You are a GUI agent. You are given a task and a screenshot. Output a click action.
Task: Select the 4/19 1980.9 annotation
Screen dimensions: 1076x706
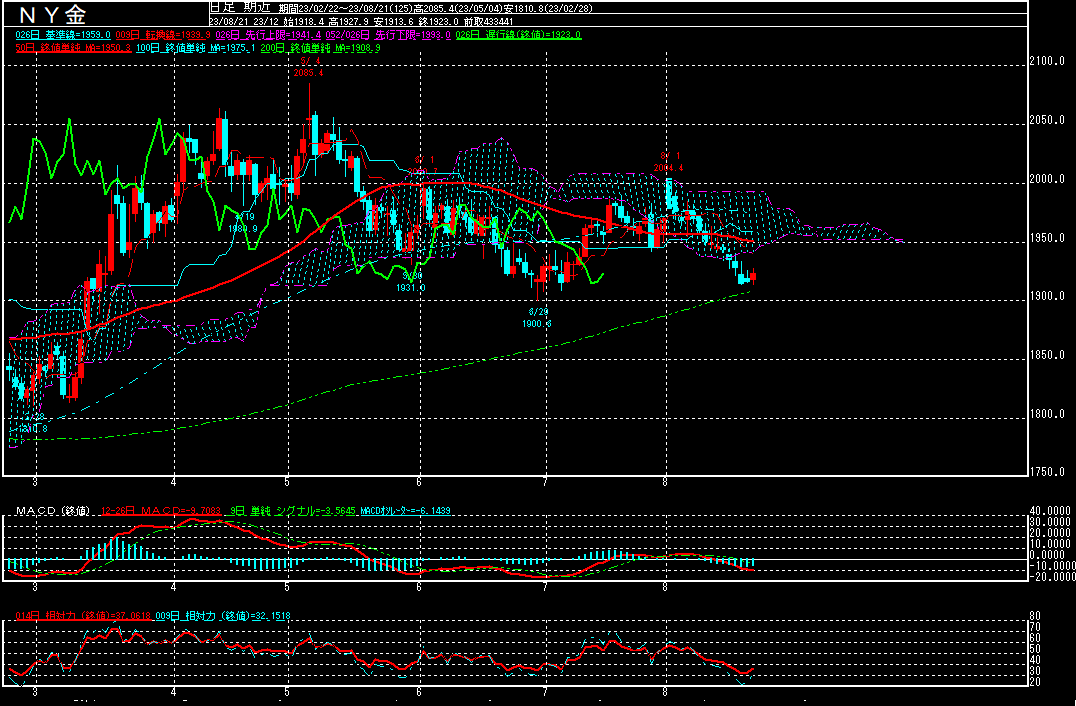click(243, 223)
